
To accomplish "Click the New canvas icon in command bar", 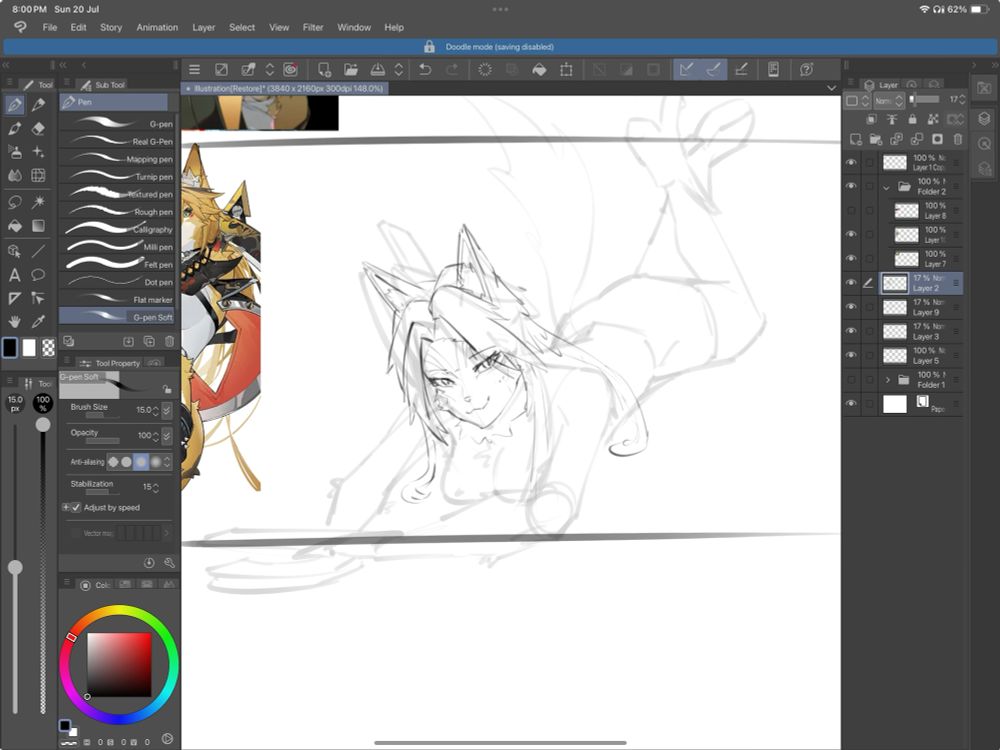I will point(324,70).
